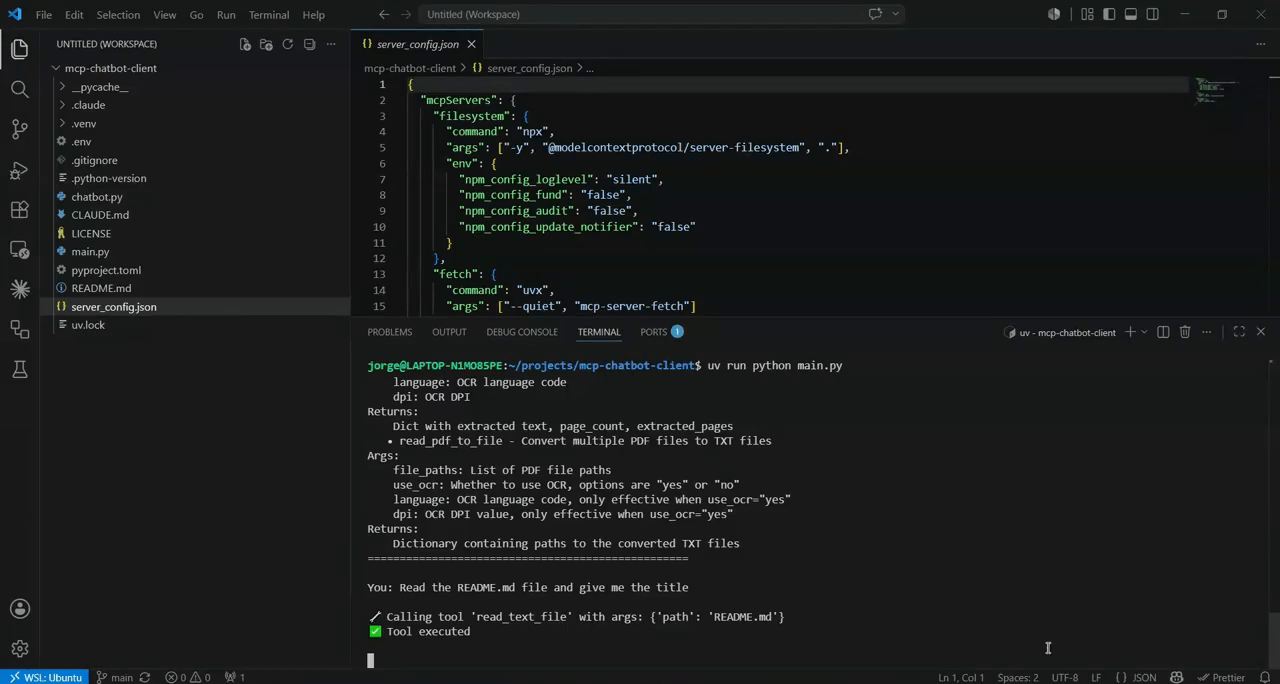The image size is (1280, 684).
Task: Open the File menu
Action: pos(44,15)
